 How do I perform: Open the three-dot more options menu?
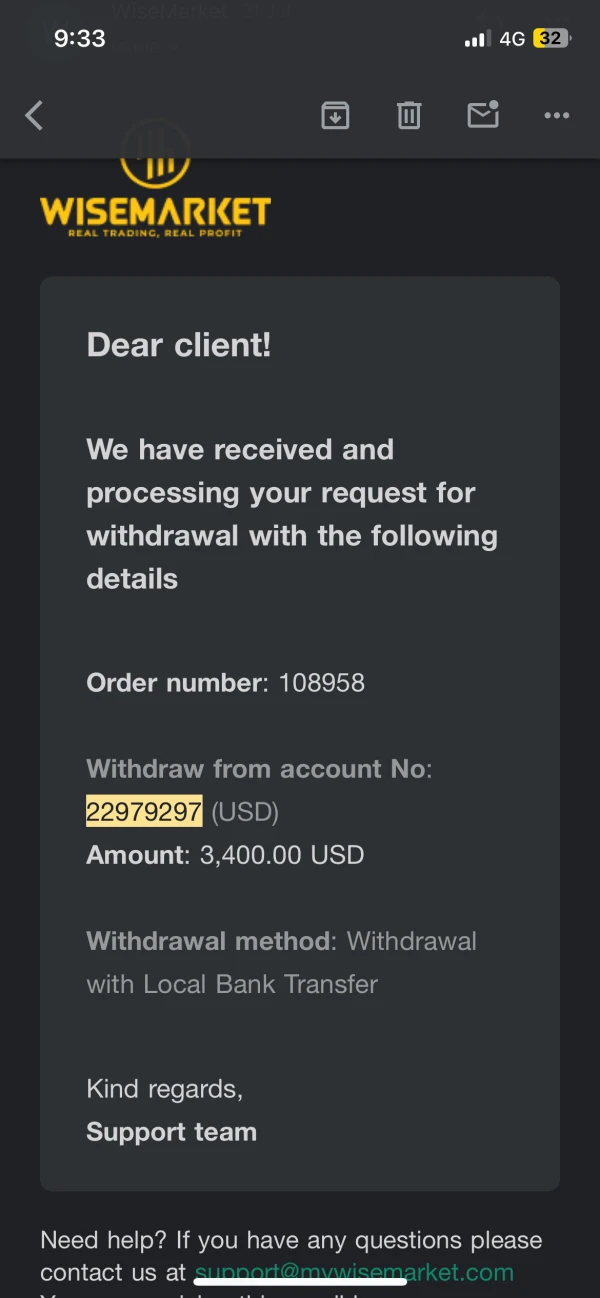tap(556, 116)
